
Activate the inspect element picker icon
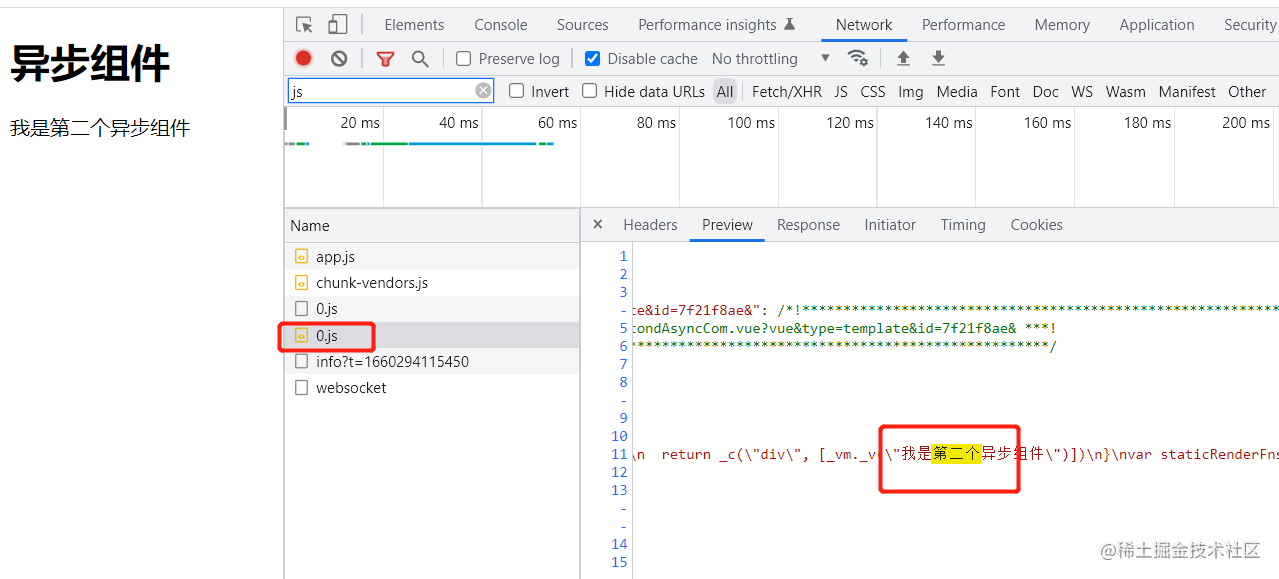pos(305,25)
